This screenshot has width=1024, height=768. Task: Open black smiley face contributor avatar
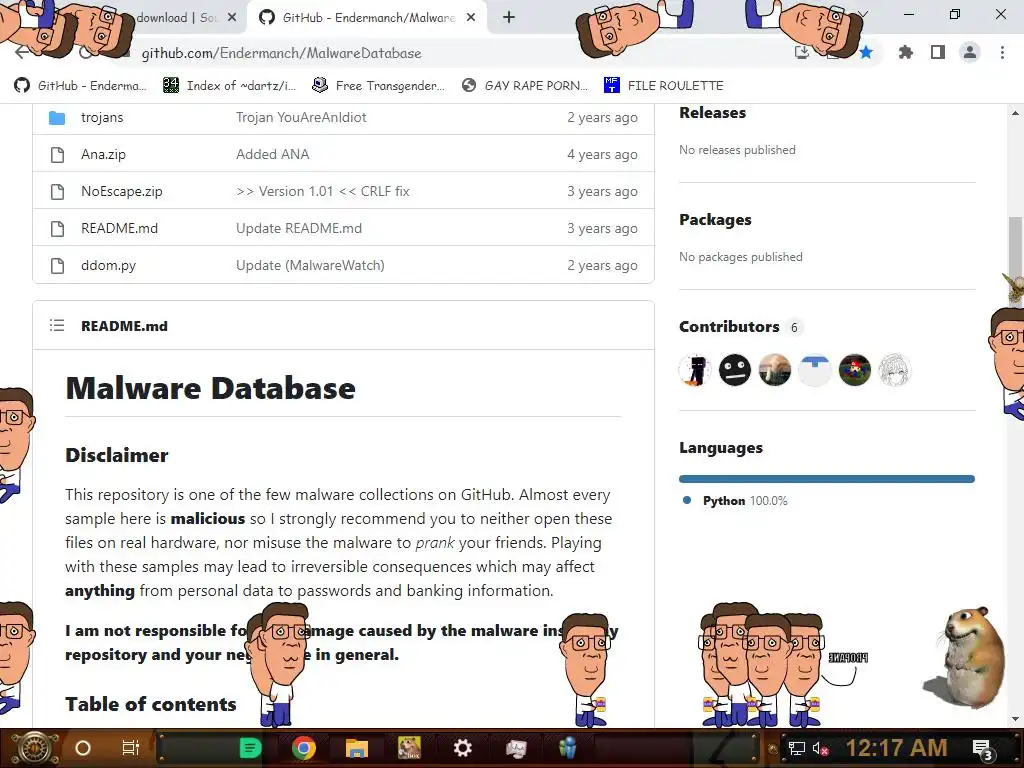point(735,370)
